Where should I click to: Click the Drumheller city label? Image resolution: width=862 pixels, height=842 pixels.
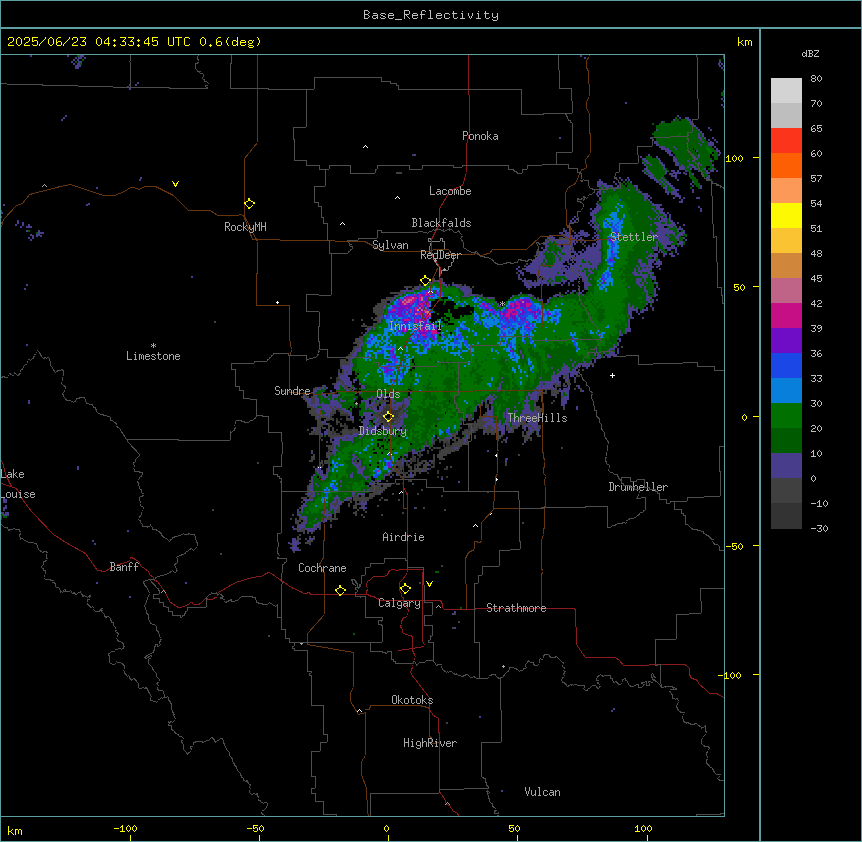638,487
